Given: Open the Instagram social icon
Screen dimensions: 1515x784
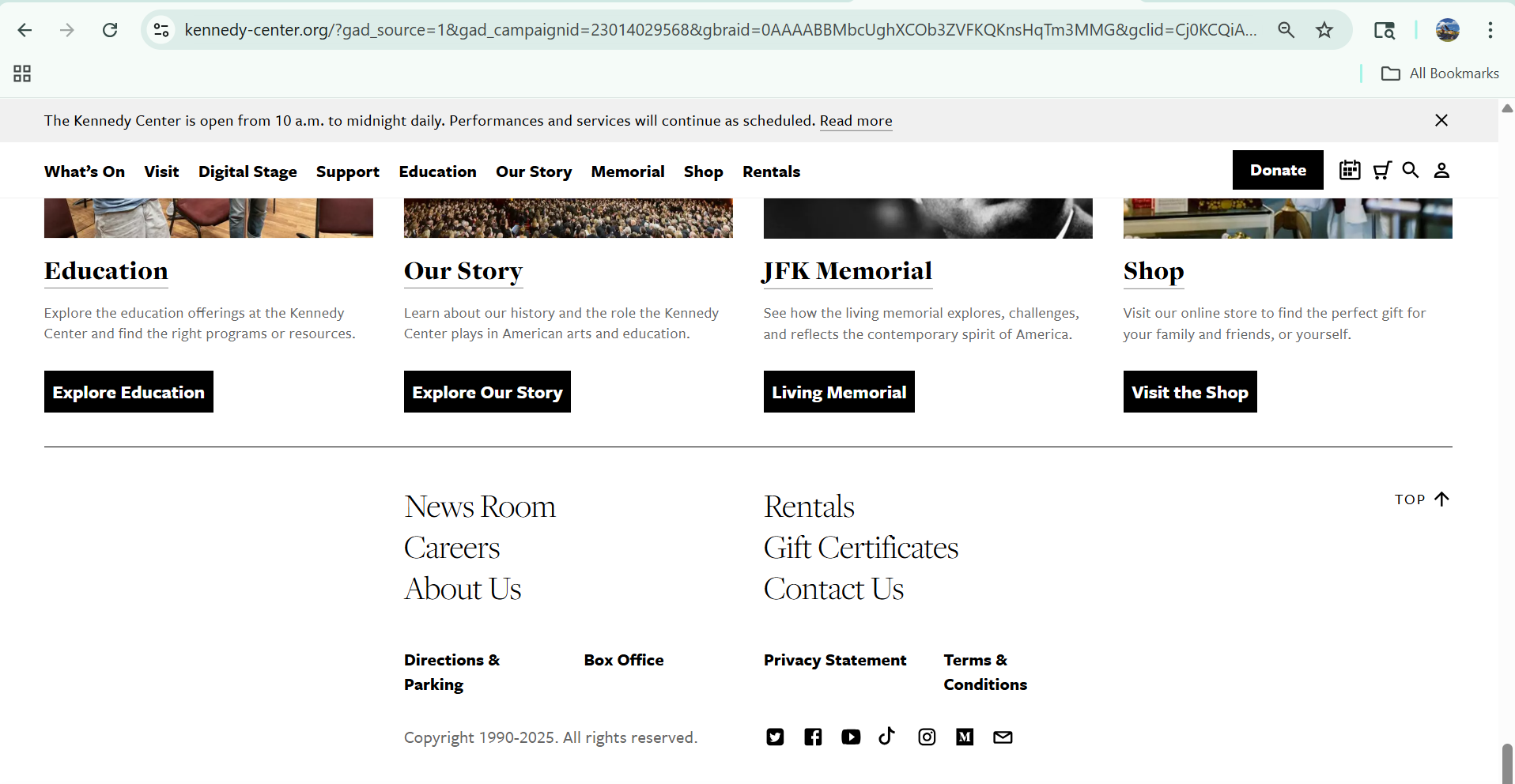Looking at the screenshot, I should pos(927,737).
